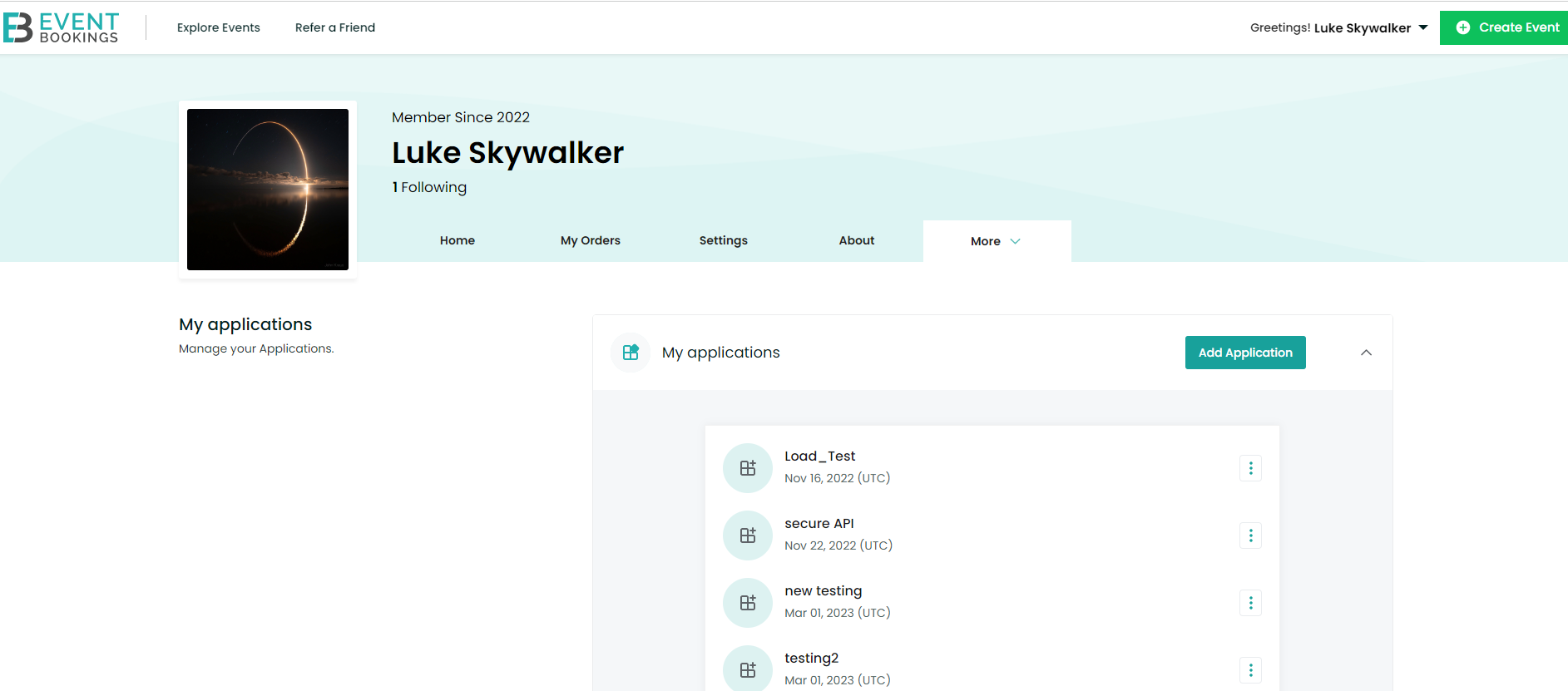Click the My applications header icon

[631, 353]
